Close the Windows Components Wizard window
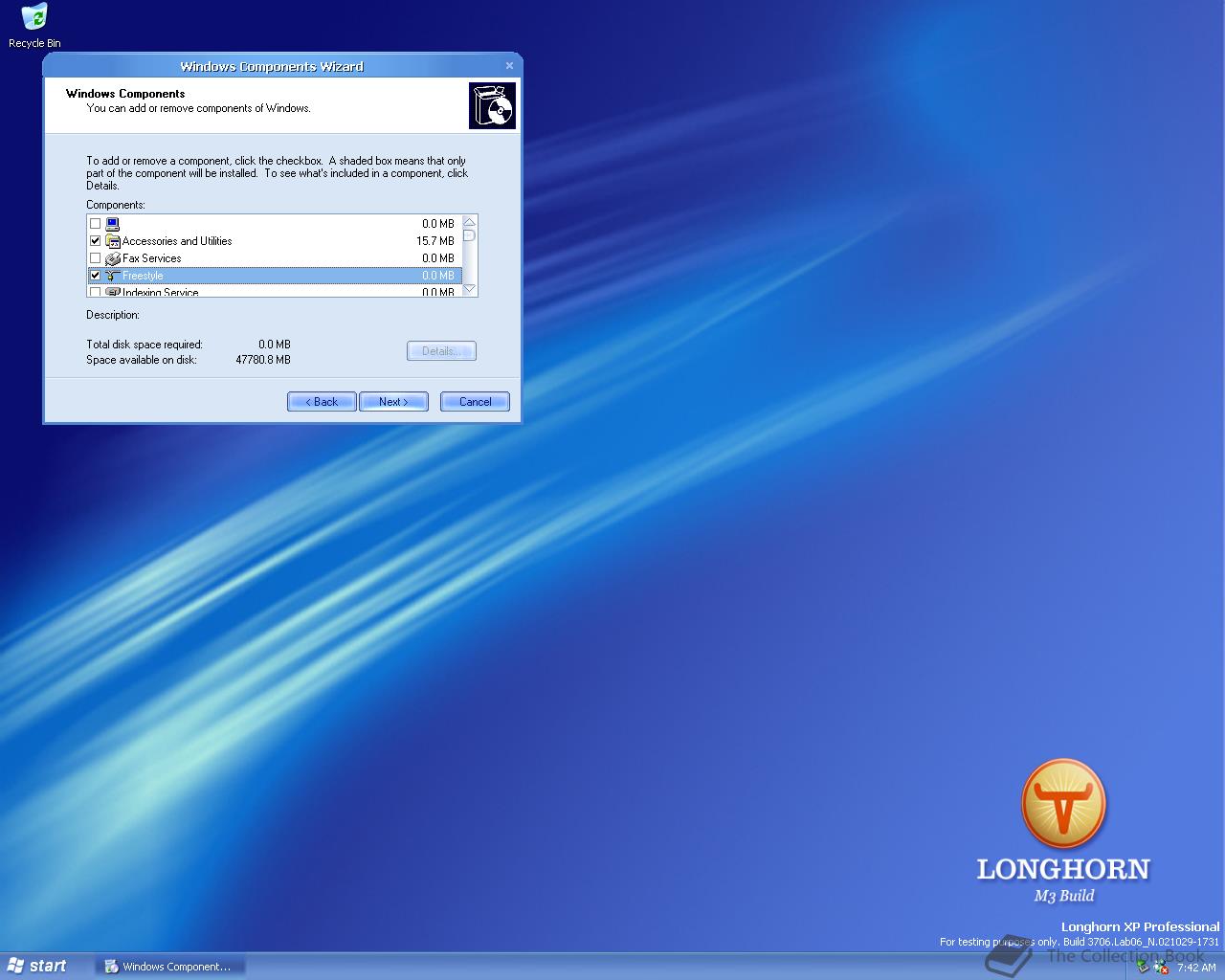 click(509, 66)
